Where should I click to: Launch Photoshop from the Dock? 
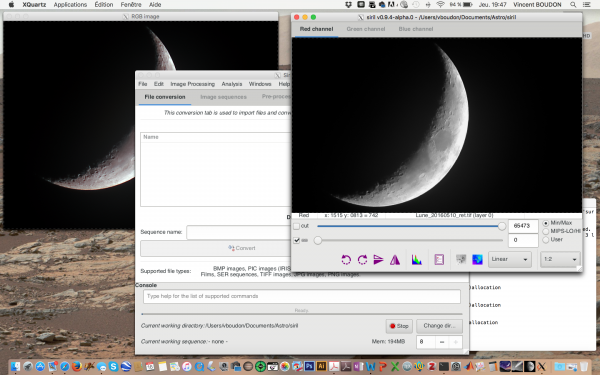click(x=309, y=366)
